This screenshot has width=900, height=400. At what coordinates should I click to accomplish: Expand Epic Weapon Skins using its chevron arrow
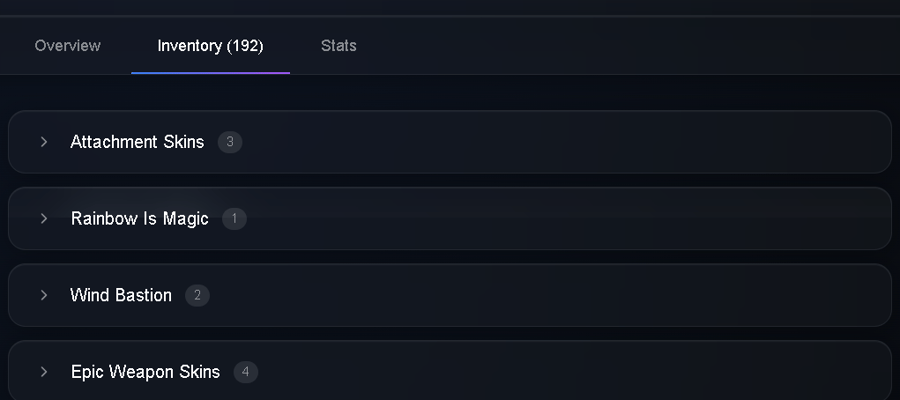point(44,372)
